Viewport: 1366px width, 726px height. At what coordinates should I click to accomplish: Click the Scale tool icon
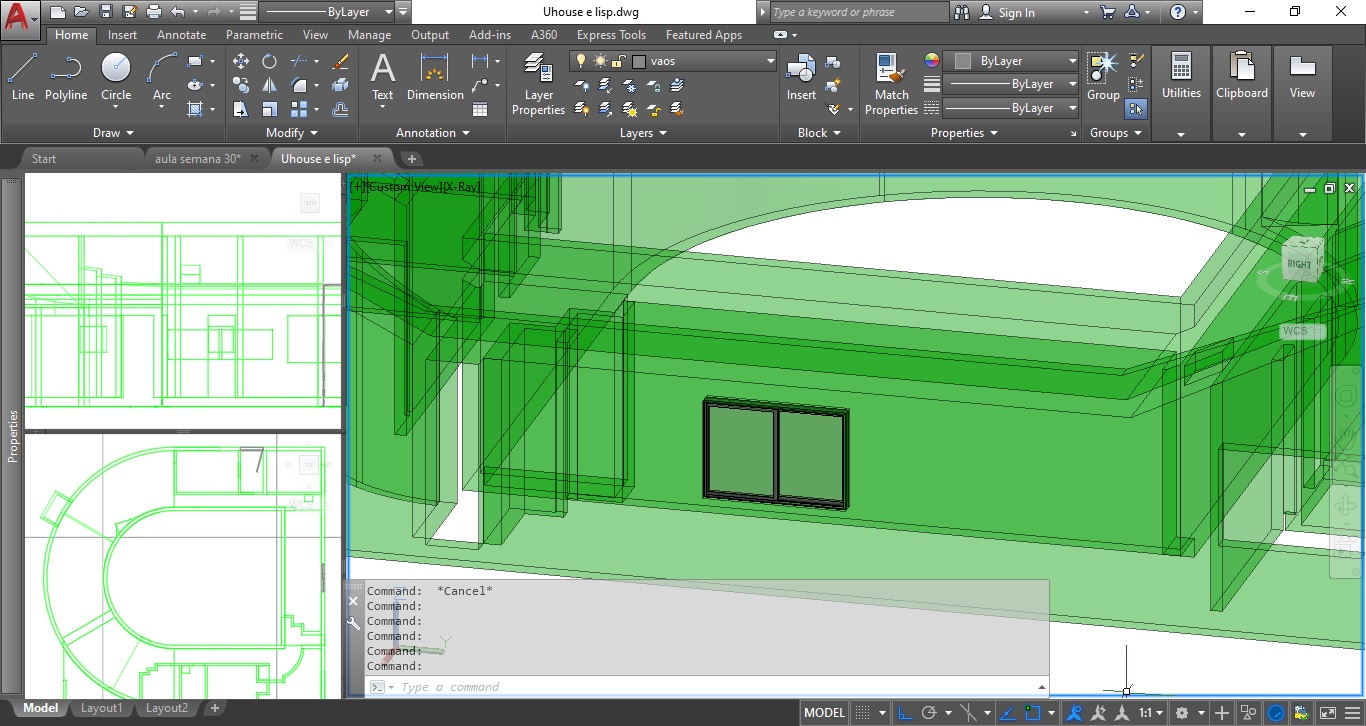click(x=270, y=109)
